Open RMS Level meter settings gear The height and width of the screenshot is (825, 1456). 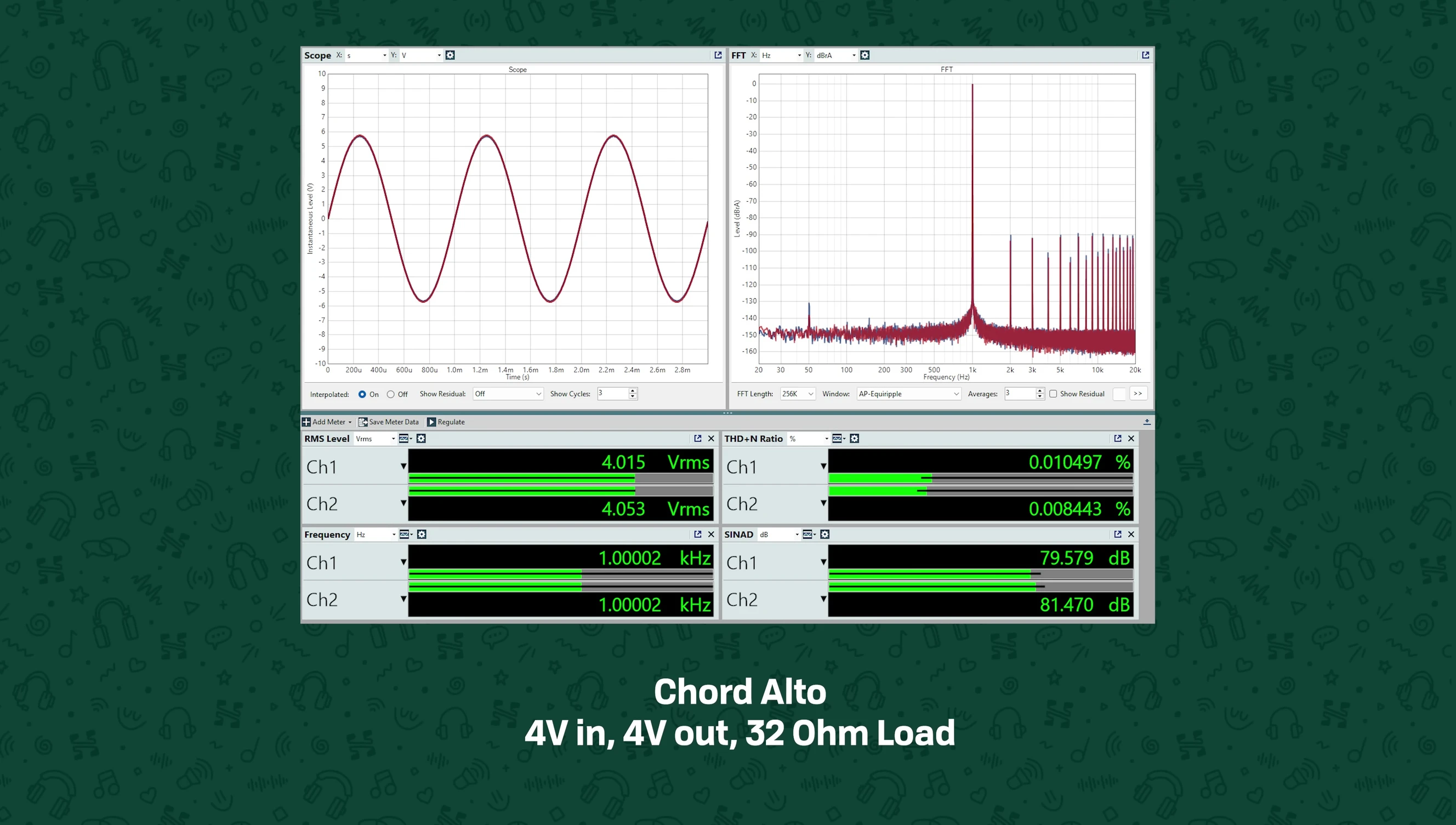click(x=421, y=439)
